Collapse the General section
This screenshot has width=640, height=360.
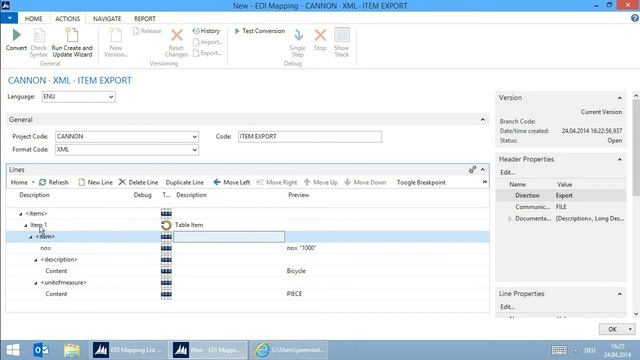tap(483, 120)
